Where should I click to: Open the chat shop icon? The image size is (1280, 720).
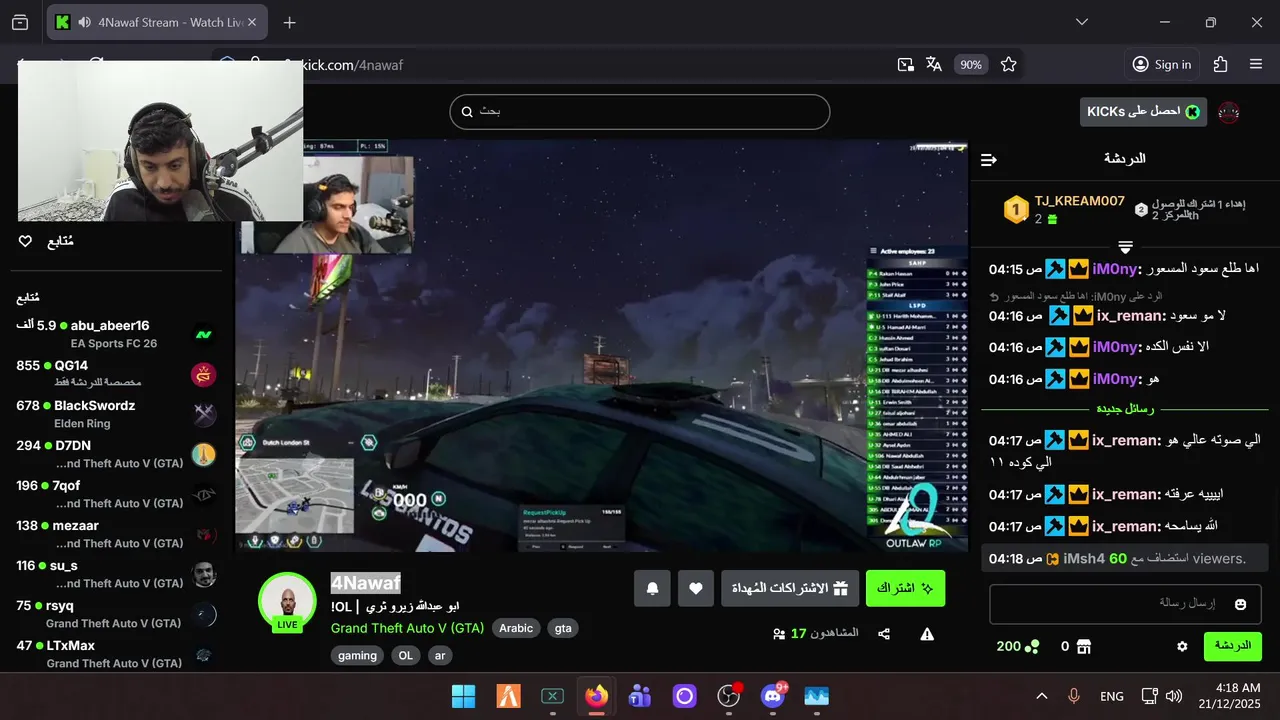[1084, 647]
